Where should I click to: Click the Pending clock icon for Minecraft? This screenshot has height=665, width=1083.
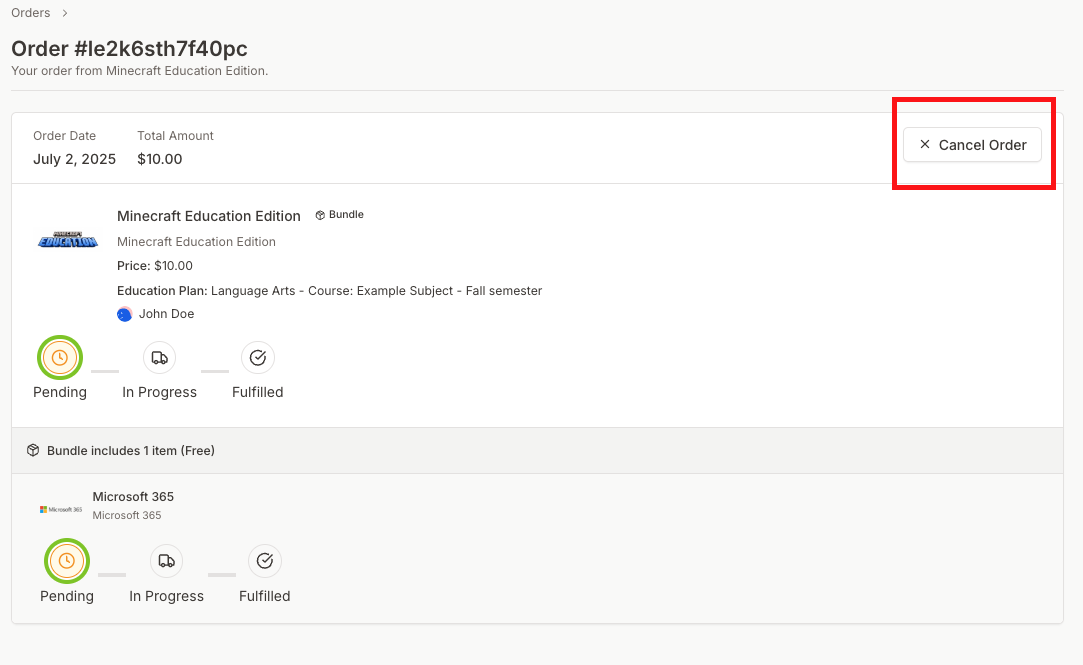(x=60, y=358)
